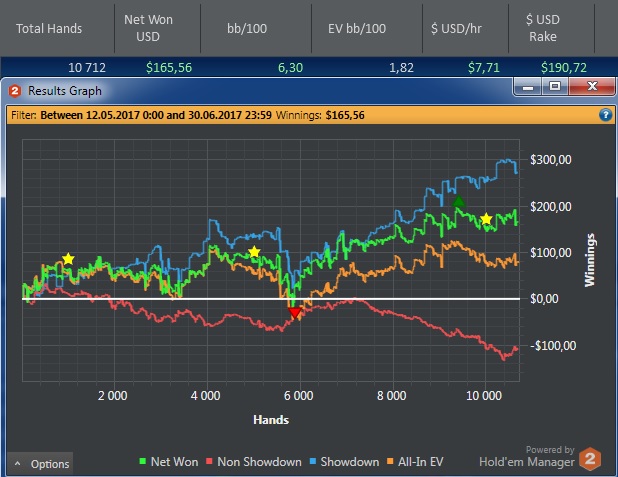Sort by bb/100 column header
This screenshot has width=618, height=477.
(256, 28)
